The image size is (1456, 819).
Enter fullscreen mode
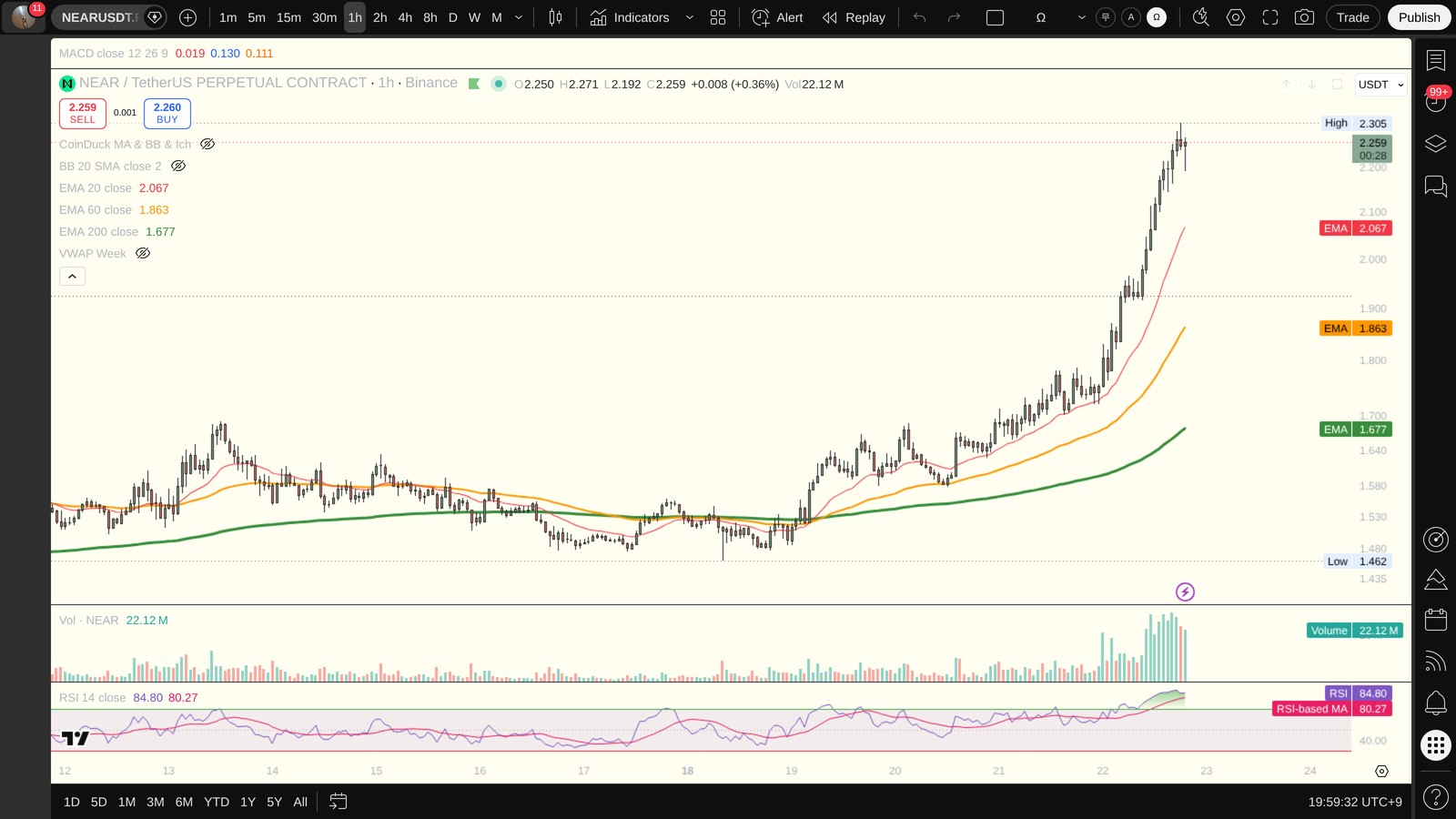[1270, 17]
